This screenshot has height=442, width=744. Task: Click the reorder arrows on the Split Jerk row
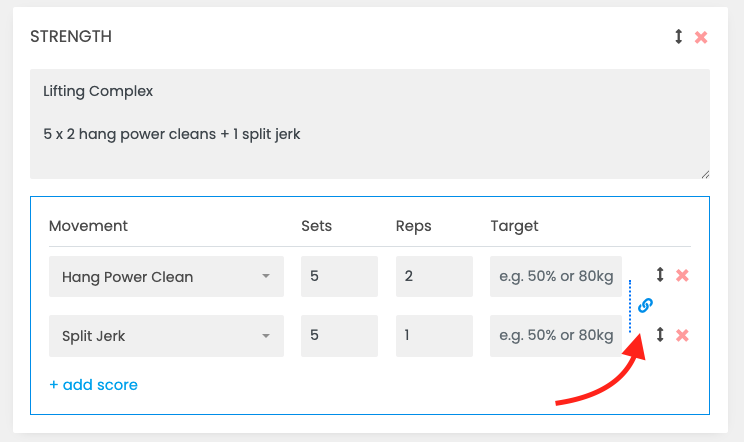click(660, 334)
